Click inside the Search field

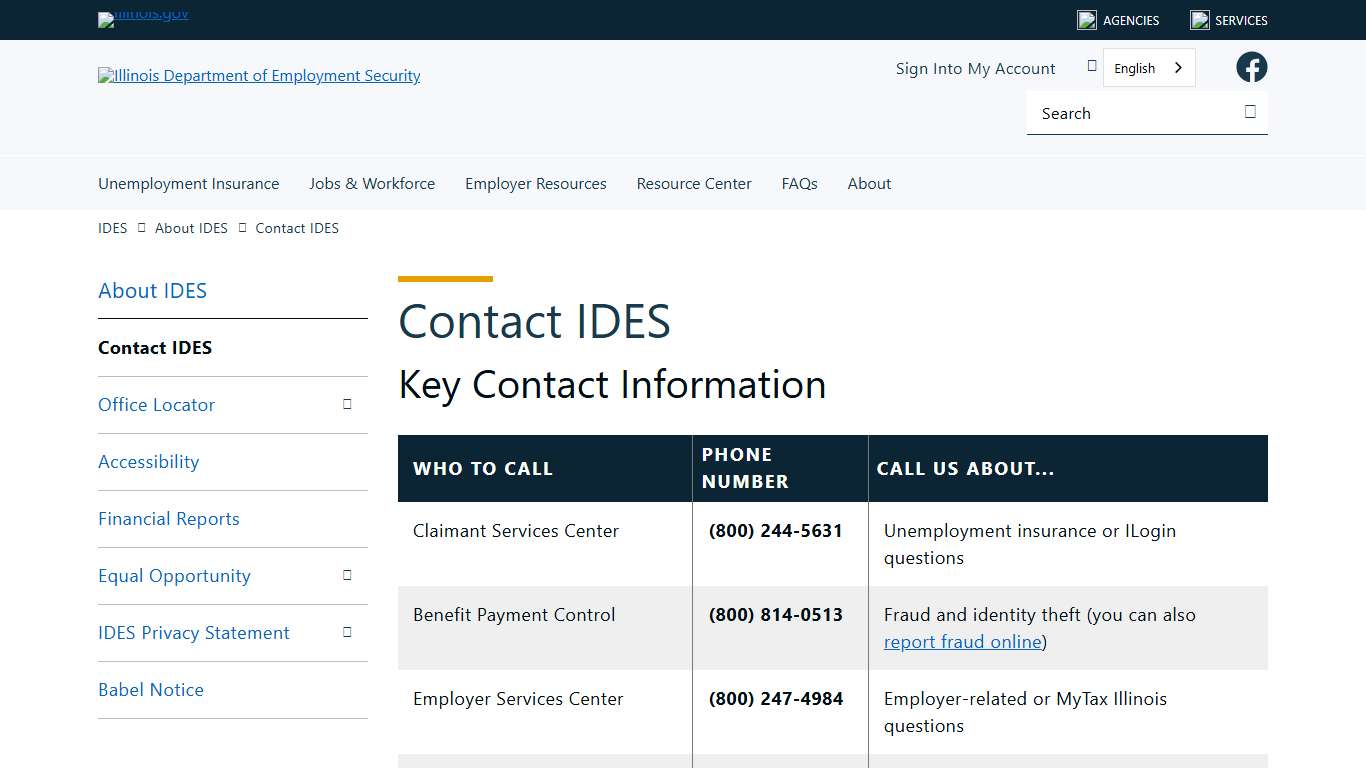pos(1120,113)
